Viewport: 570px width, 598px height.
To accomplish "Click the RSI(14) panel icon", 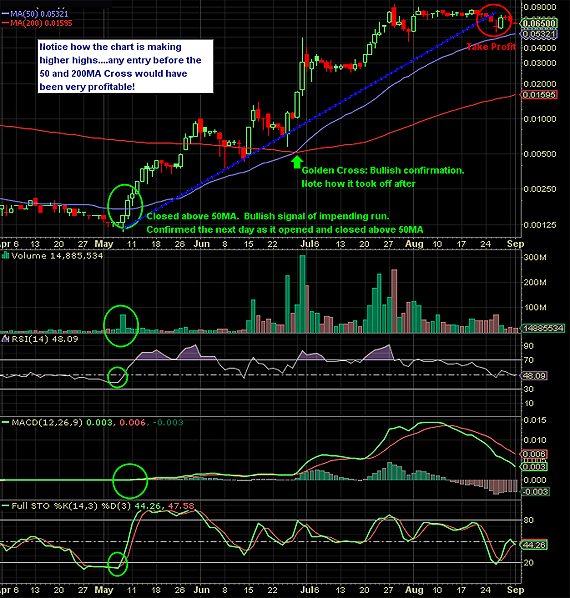I will (x=5, y=339).
